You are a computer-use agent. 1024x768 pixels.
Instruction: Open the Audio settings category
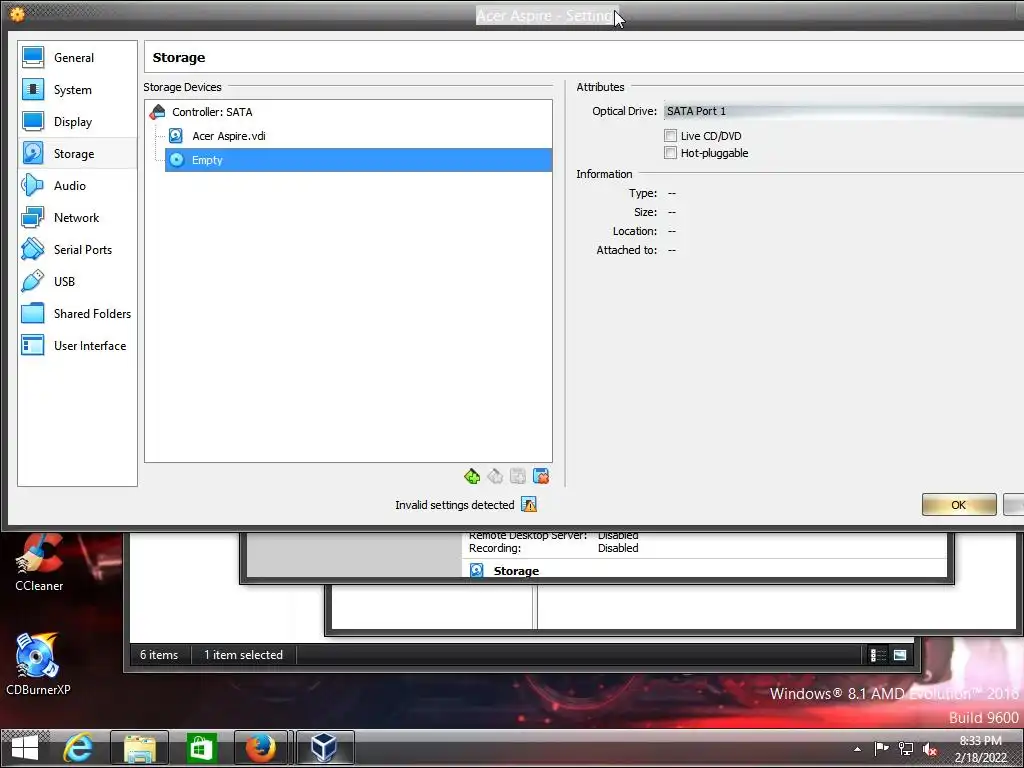(77, 185)
